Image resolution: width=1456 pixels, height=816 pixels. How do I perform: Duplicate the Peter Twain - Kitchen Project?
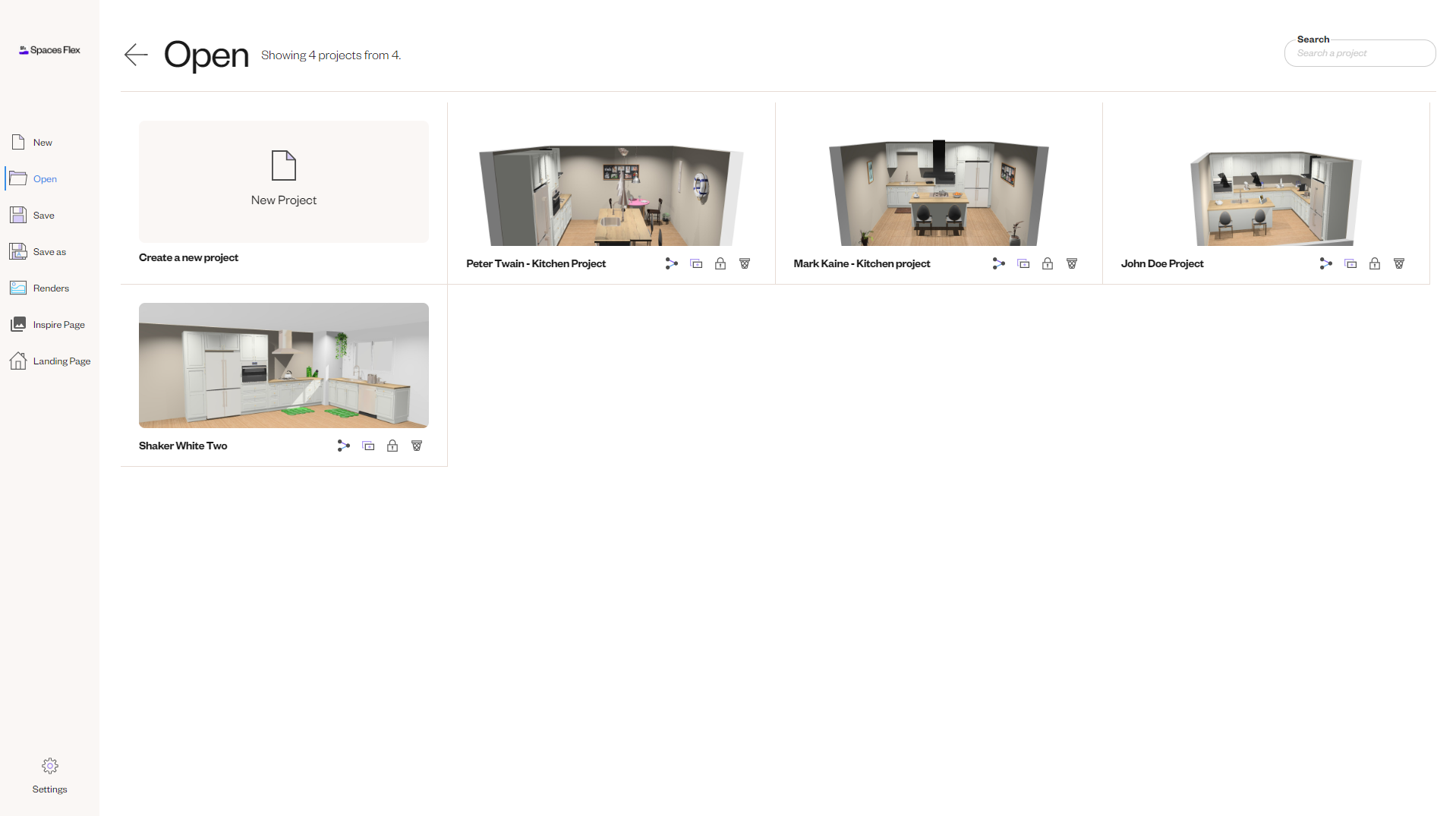coord(696,263)
